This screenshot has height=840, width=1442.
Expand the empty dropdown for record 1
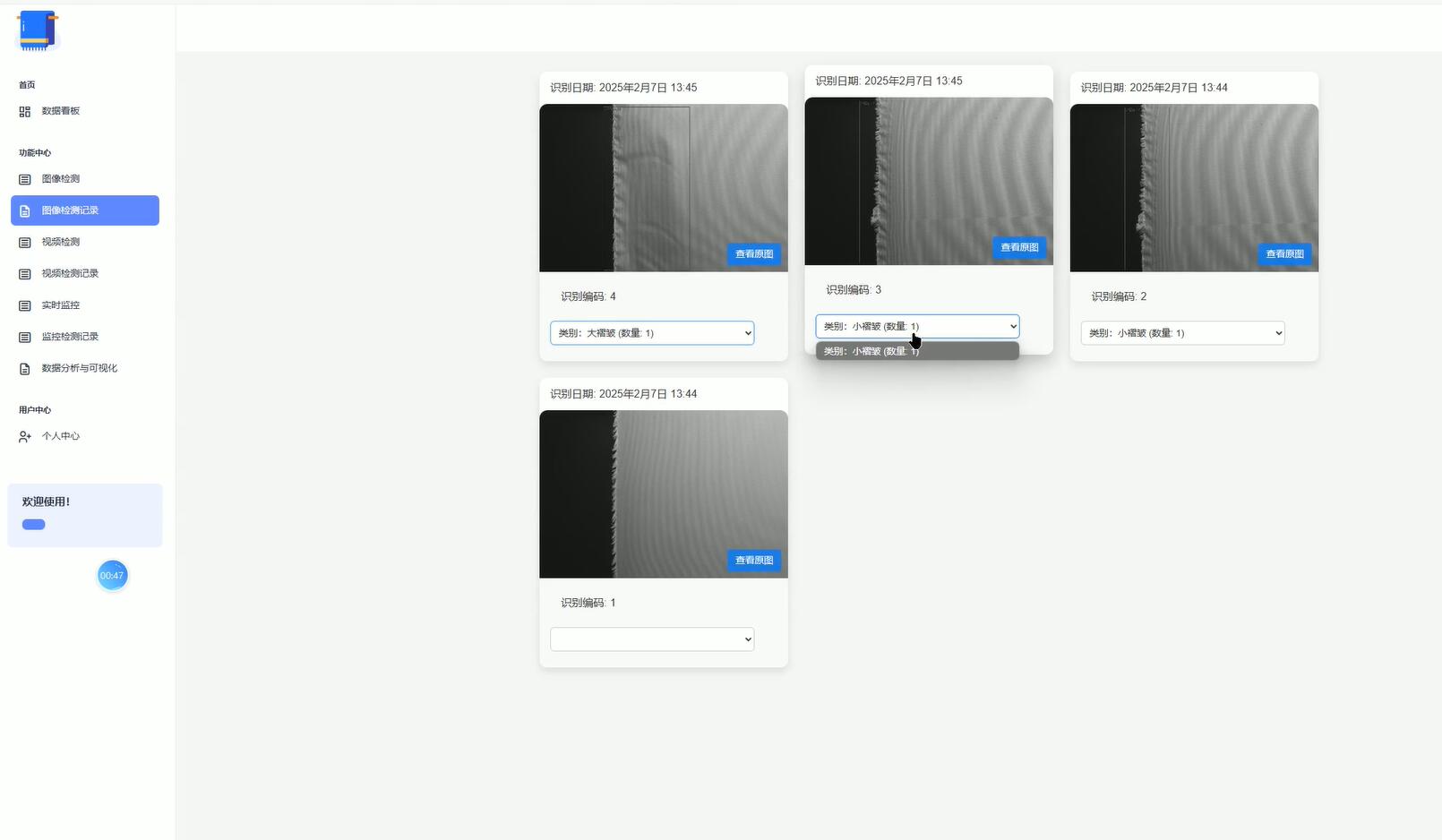[651, 639]
